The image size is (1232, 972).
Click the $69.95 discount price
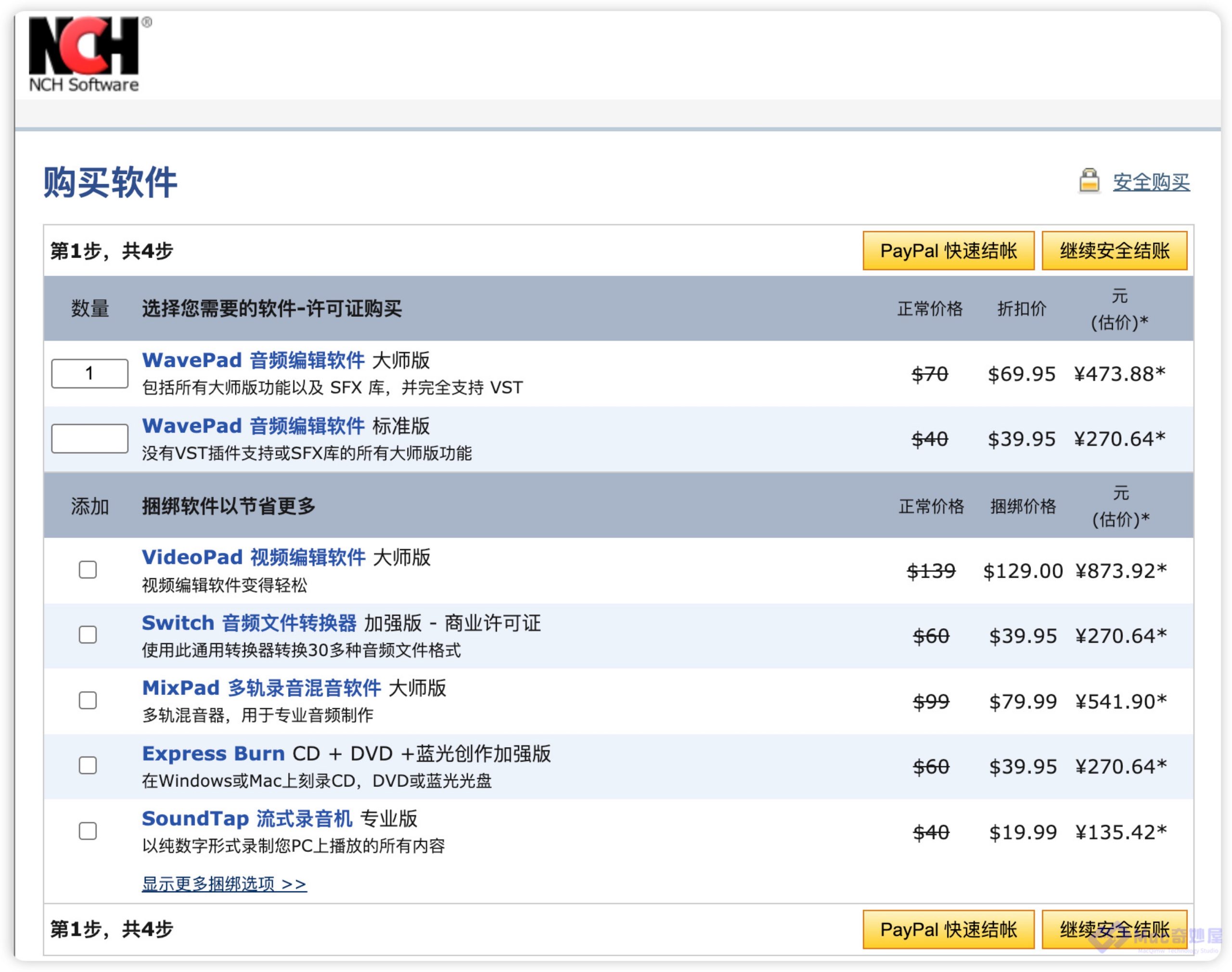[x=1021, y=374]
